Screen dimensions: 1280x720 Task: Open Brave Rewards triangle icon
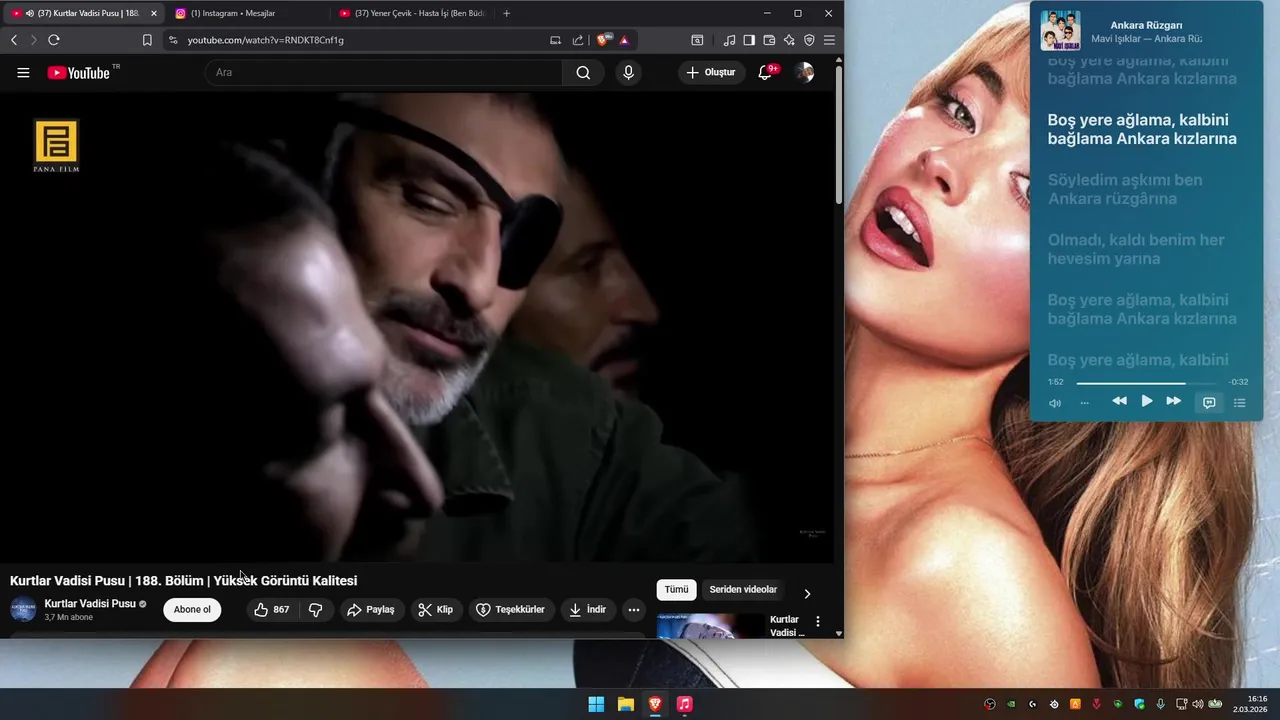[x=624, y=40]
